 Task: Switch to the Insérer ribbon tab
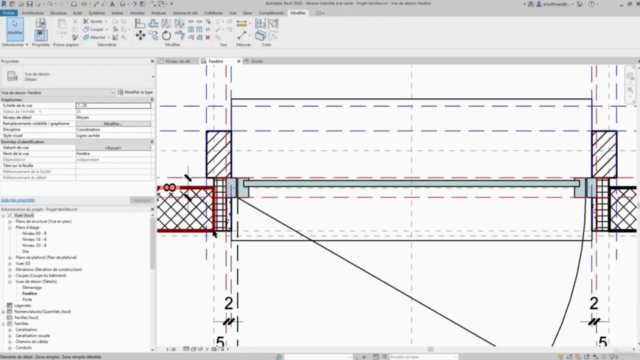[x=117, y=13]
